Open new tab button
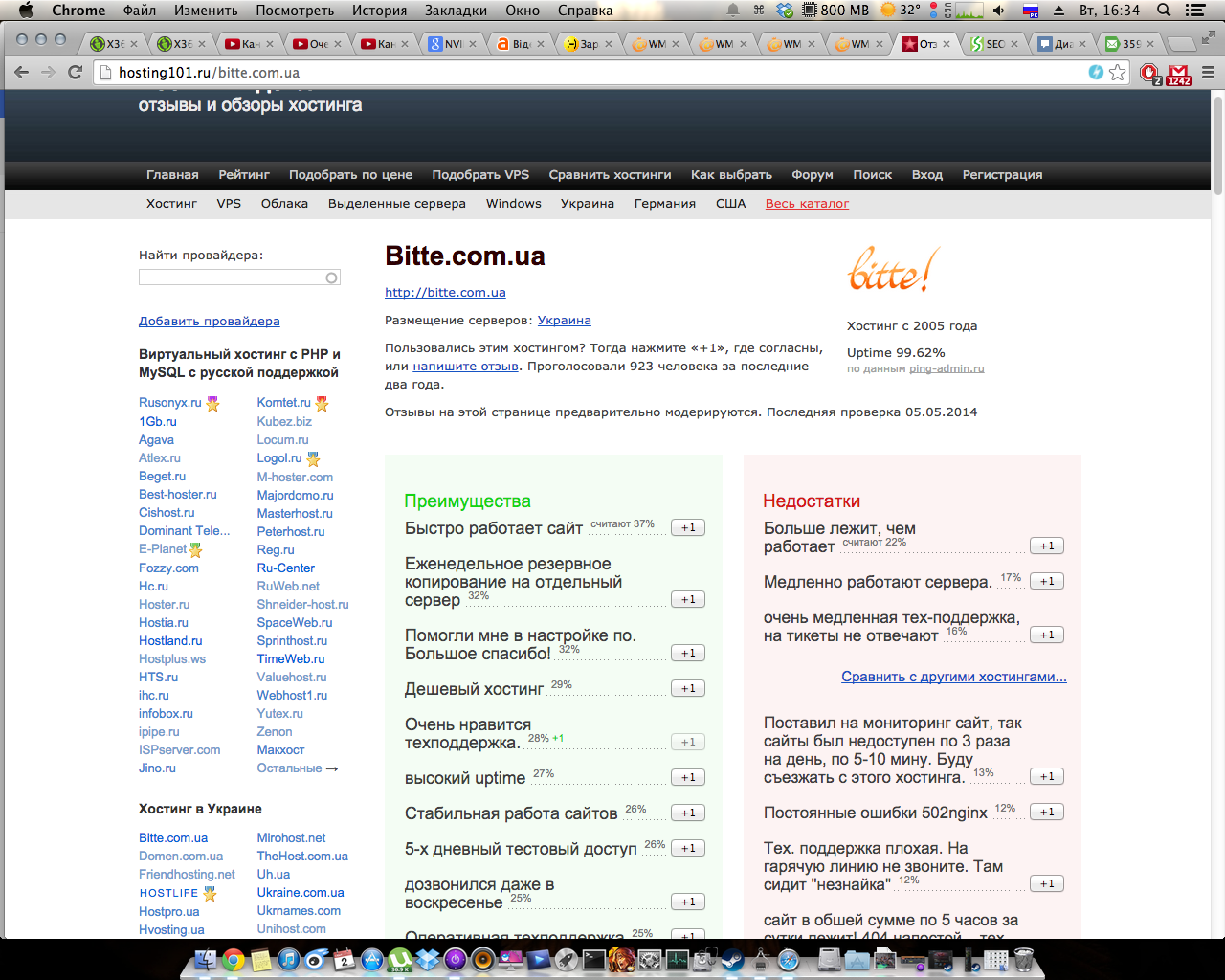Screen dimensions: 1225x980 click(x=1183, y=43)
